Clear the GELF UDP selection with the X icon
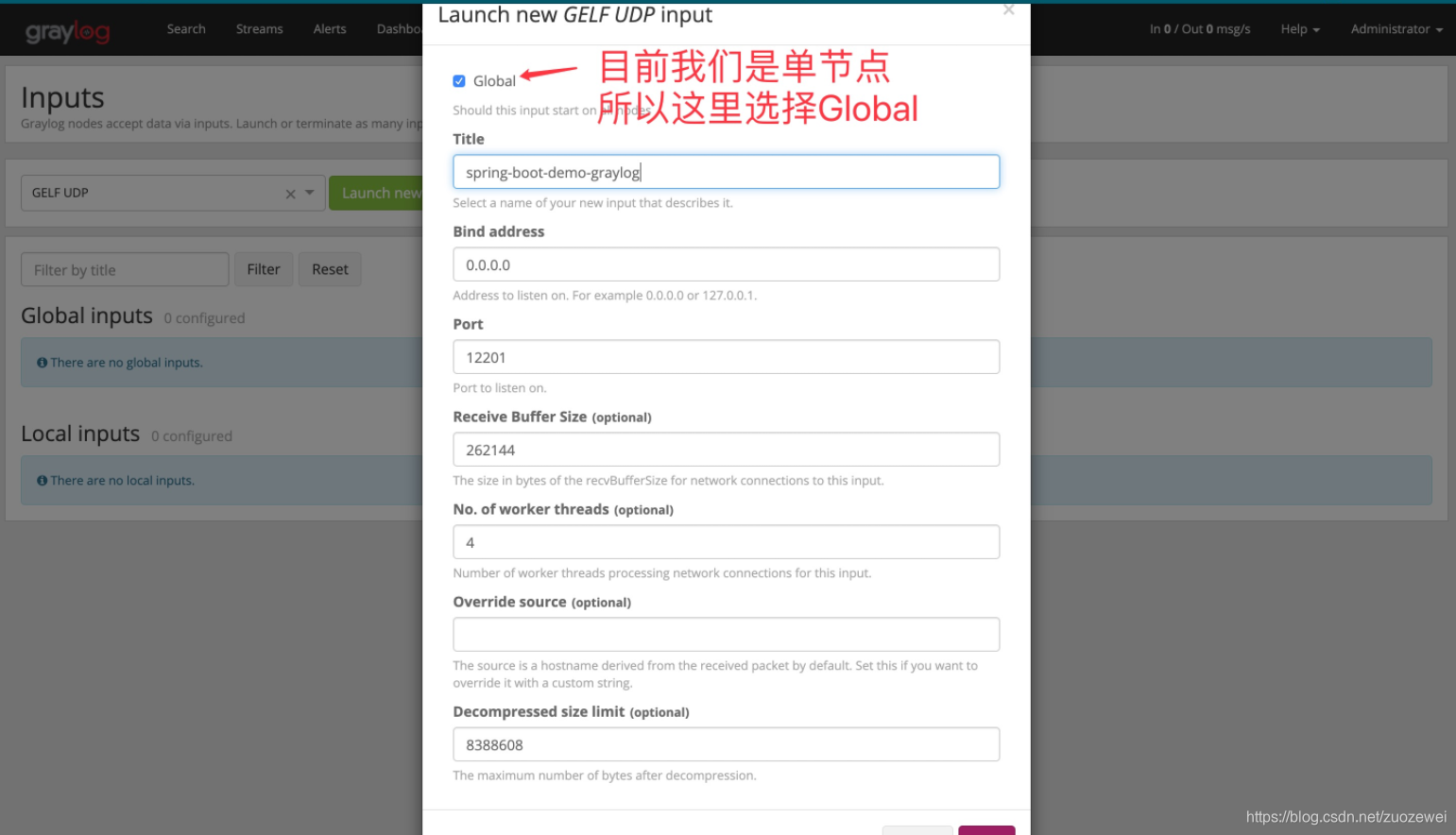This screenshot has width=1456, height=835. click(290, 193)
